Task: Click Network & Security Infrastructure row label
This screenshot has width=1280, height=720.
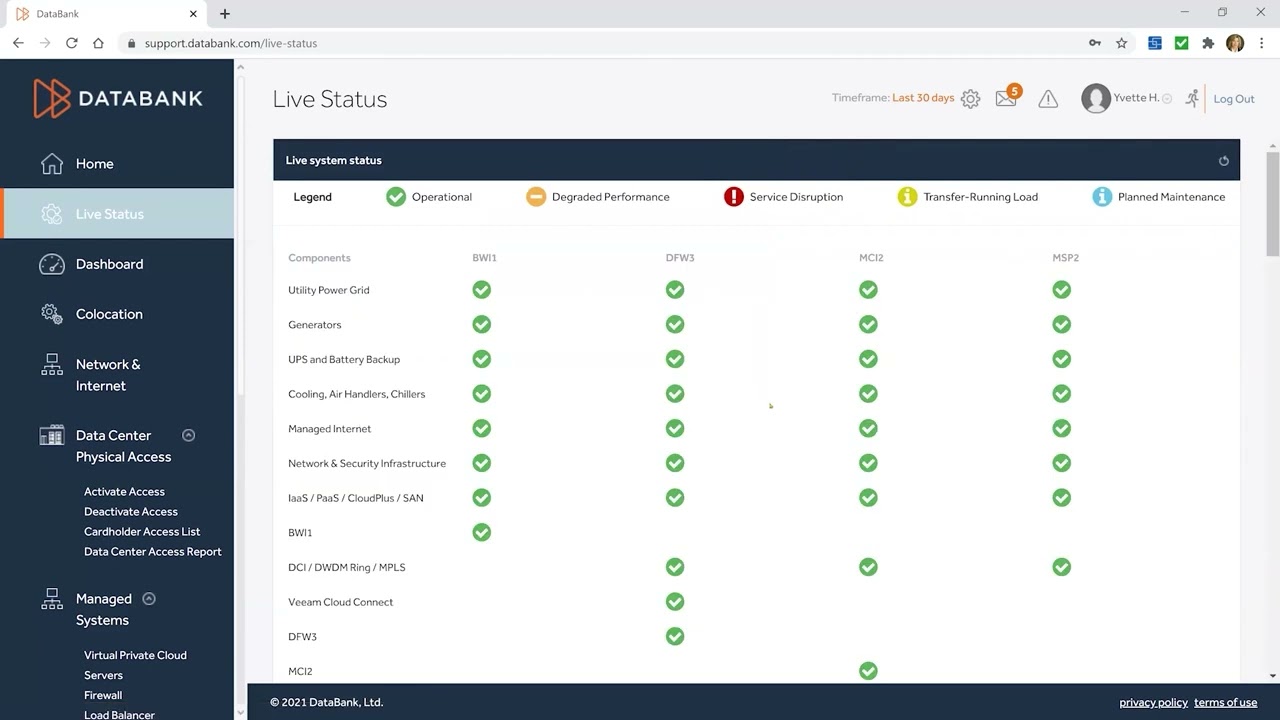Action: coord(367,464)
